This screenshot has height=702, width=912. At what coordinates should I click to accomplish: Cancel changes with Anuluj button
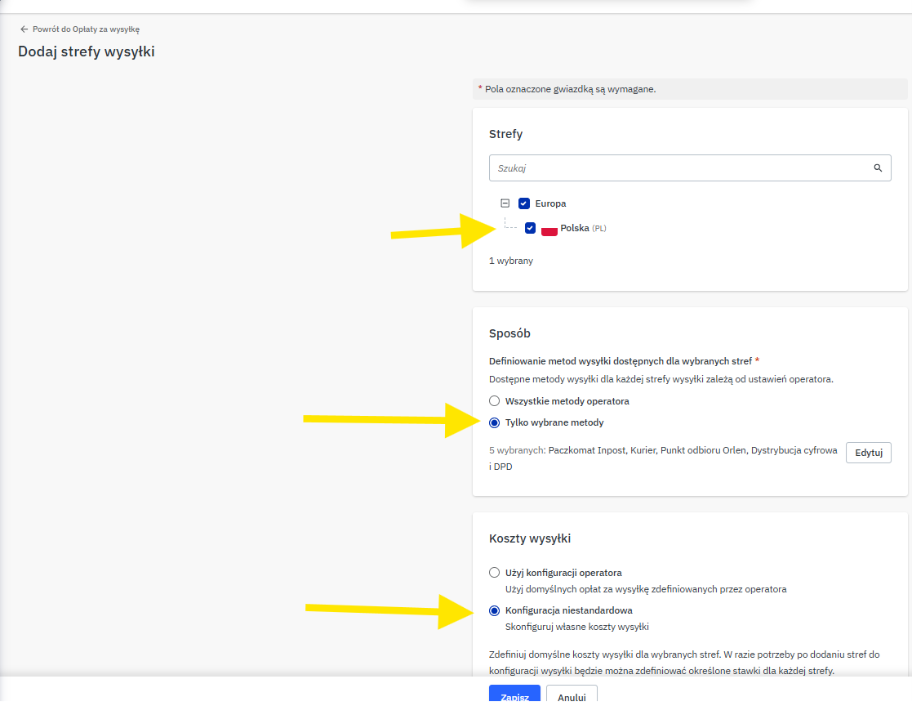click(572, 694)
